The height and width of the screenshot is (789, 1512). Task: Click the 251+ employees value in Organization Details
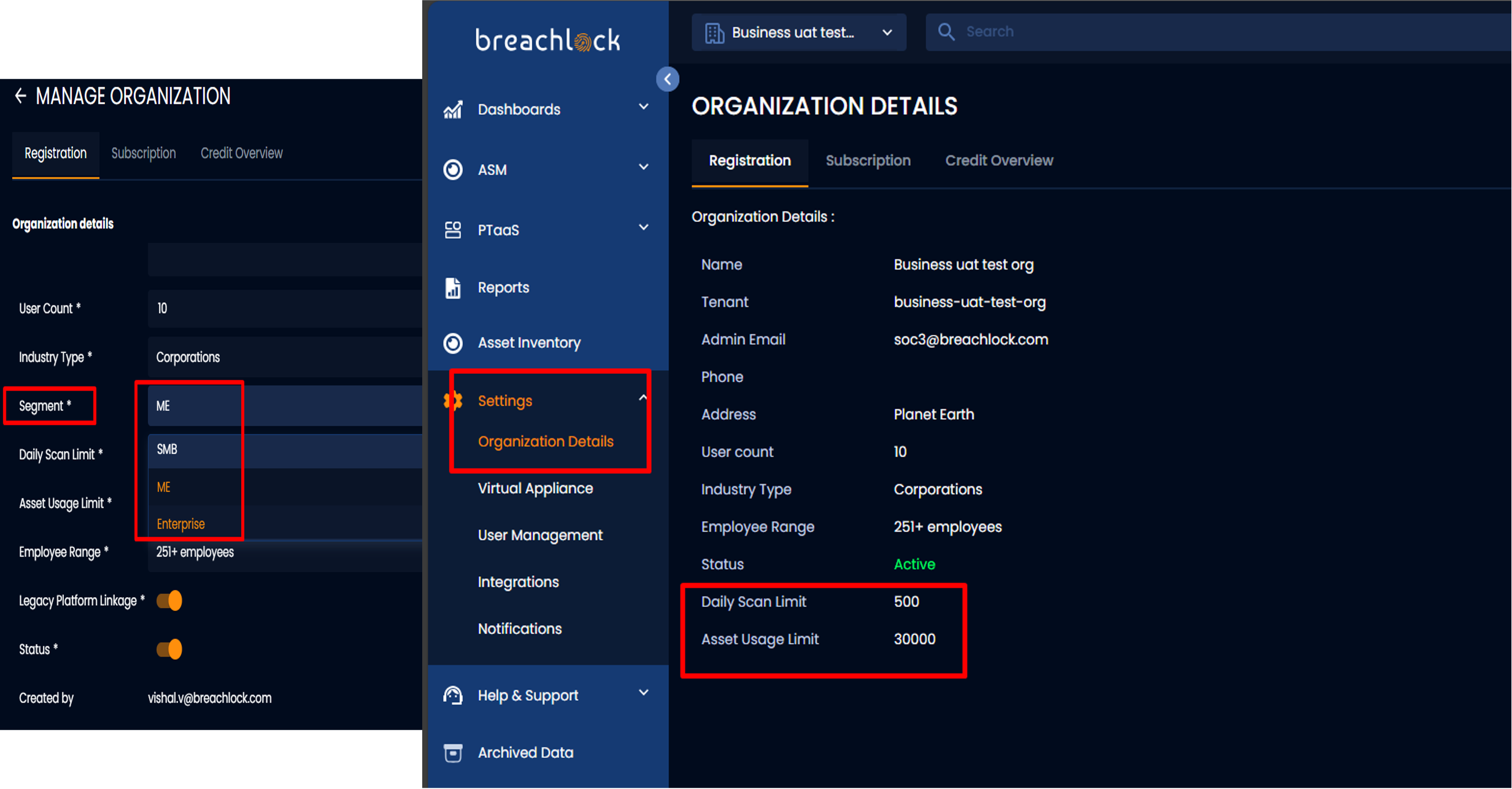point(947,528)
